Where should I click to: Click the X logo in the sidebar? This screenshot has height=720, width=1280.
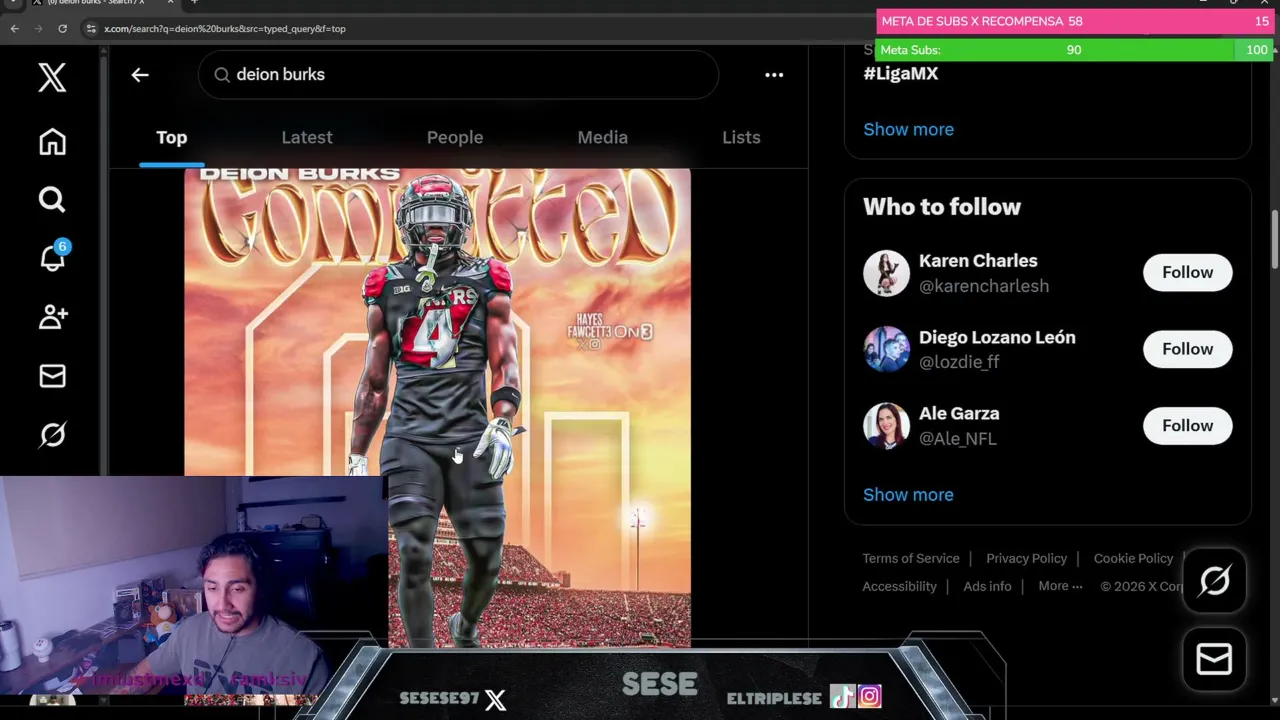coord(52,77)
